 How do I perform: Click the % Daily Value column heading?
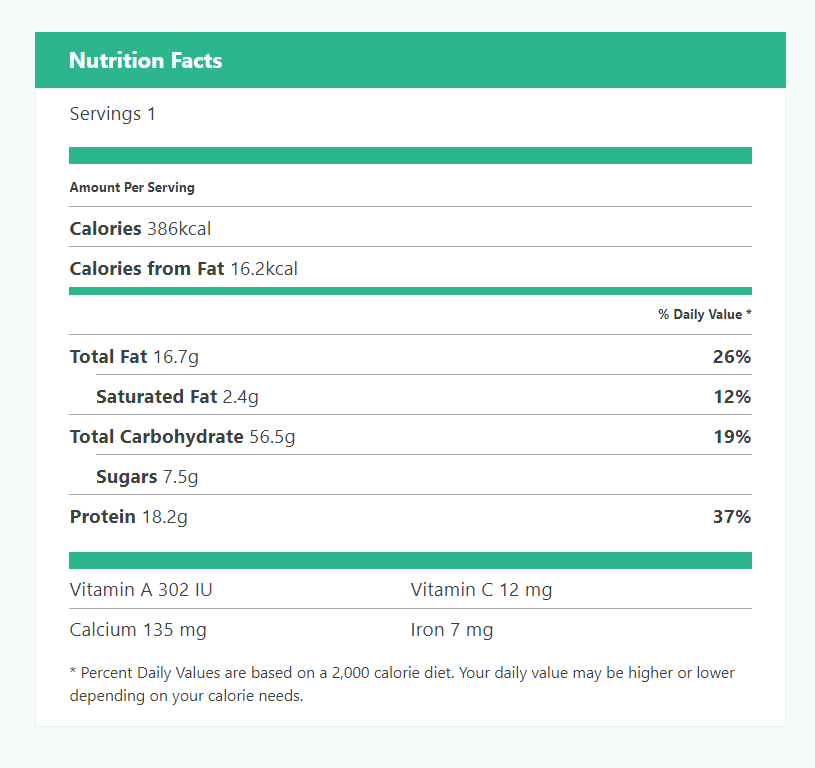704,314
